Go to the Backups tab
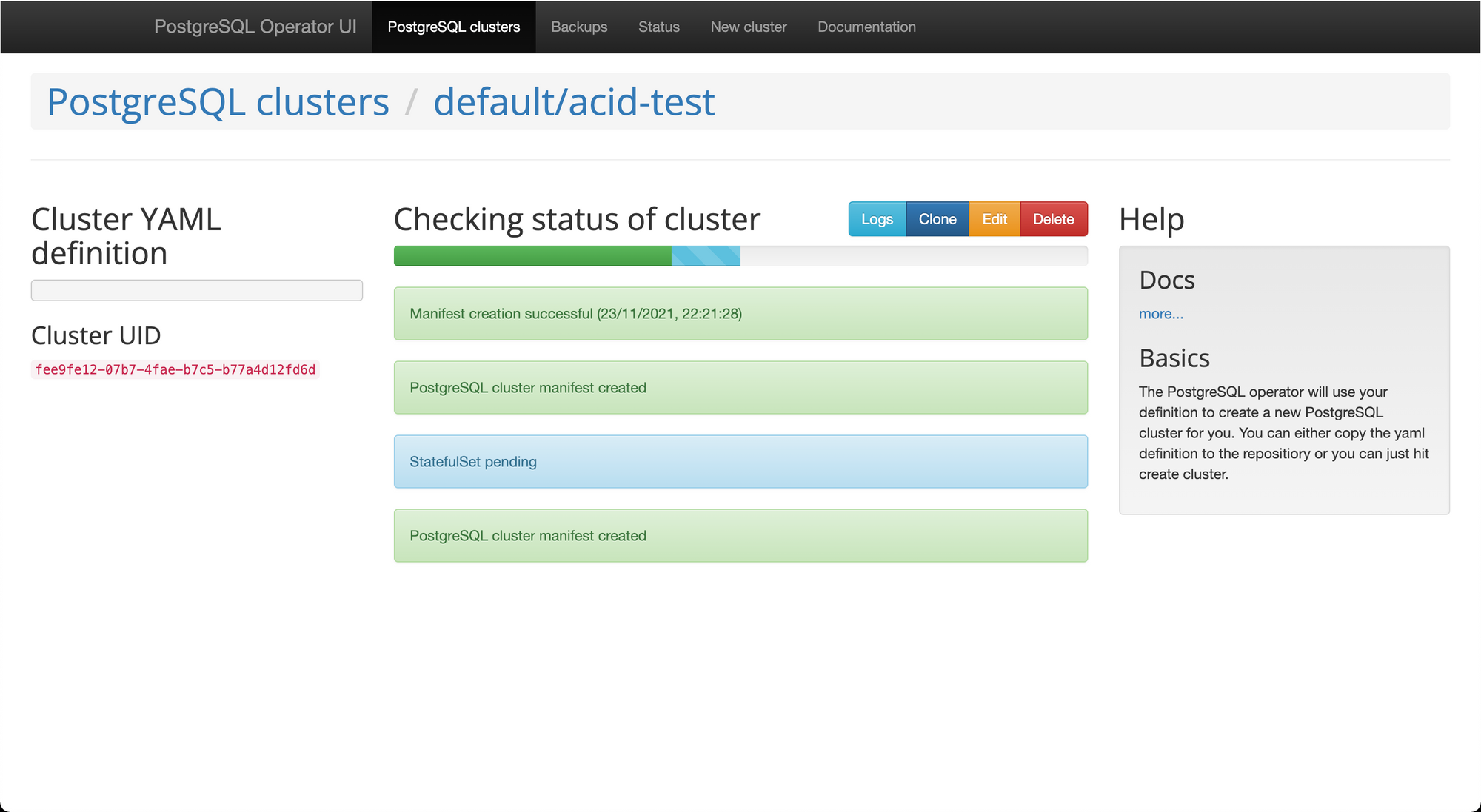Image resolution: width=1481 pixels, height=812 pixels. [x=578, y=27]
